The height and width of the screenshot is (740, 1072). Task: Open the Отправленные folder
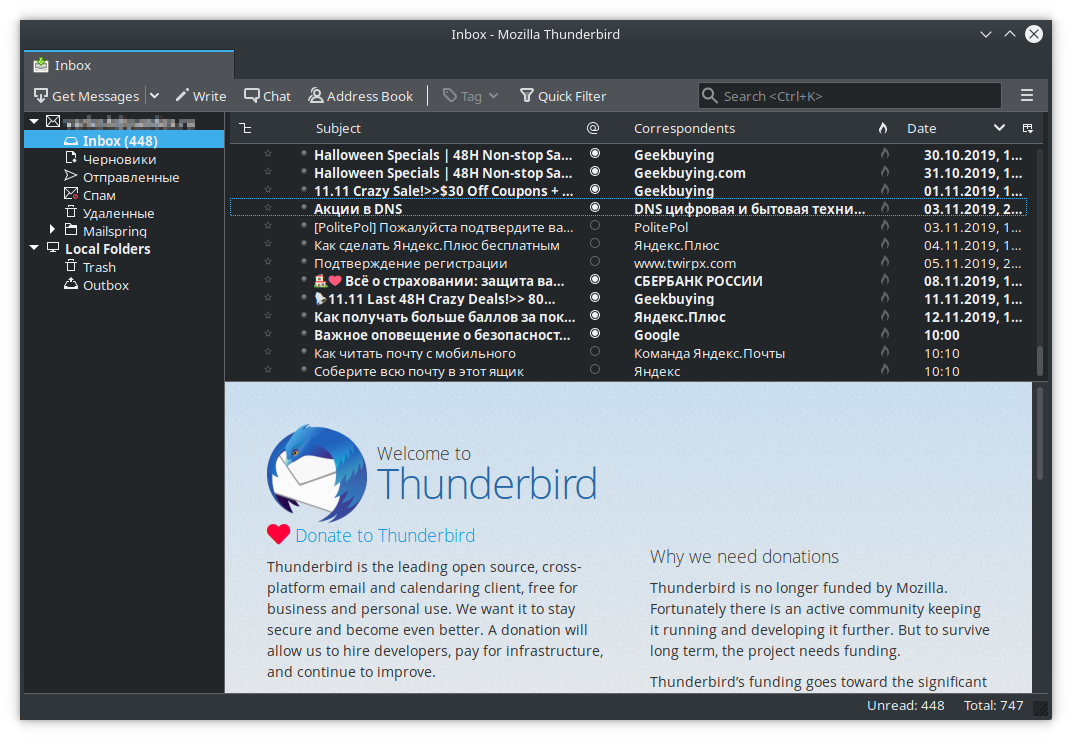(x=131, y=177)
